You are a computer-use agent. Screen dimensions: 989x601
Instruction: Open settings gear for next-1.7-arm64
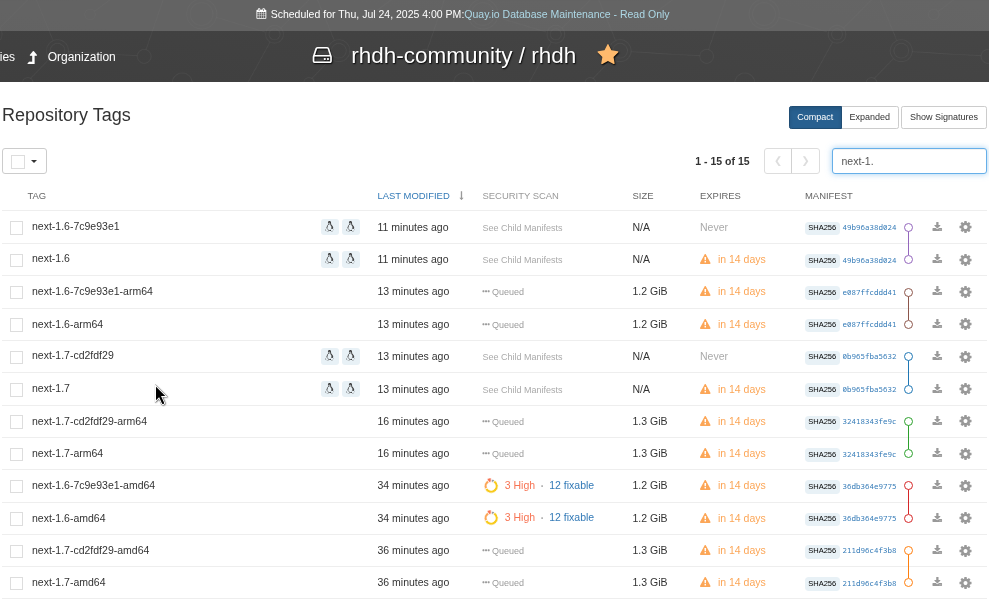[x=965, y=453]
